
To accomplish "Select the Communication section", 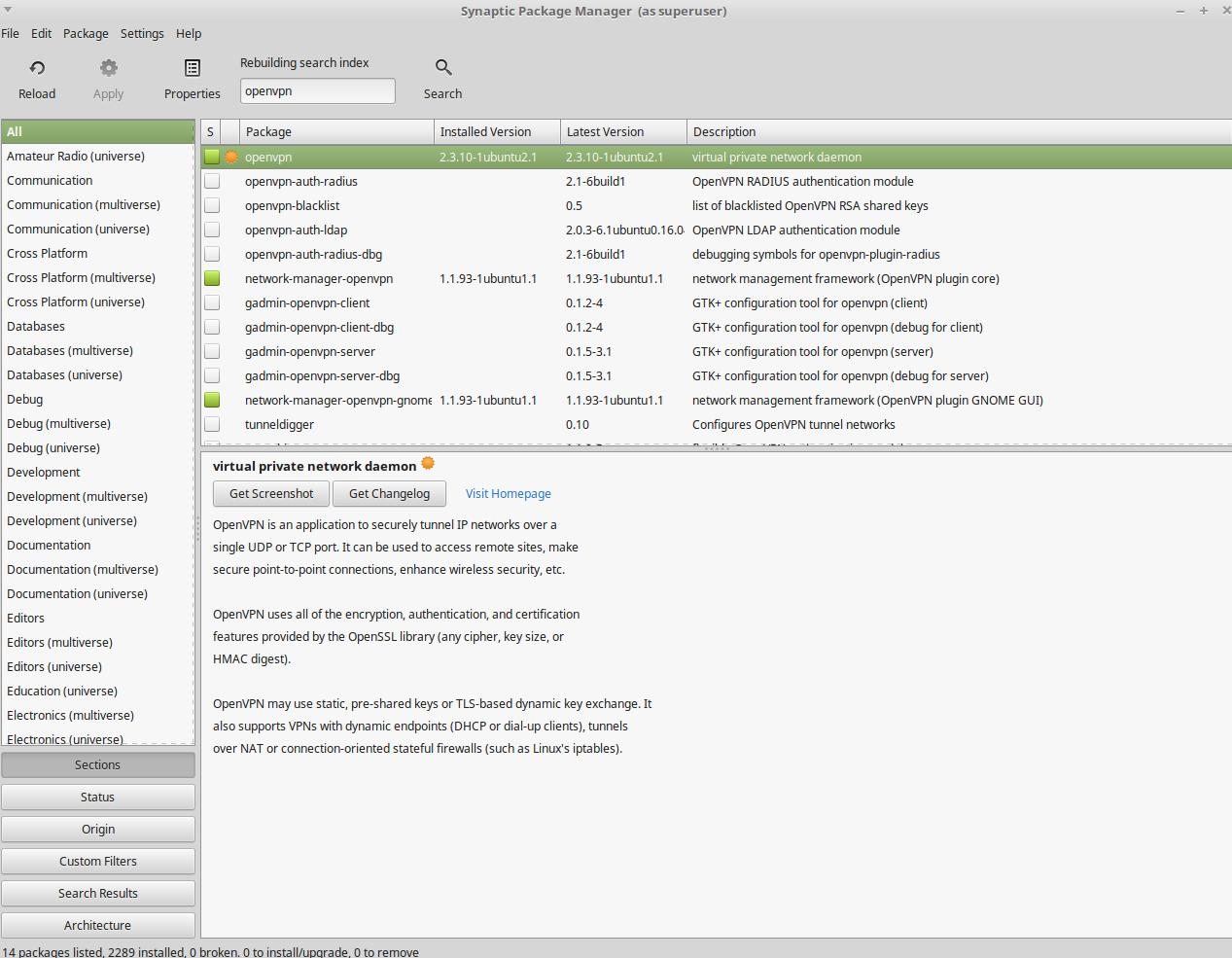I will click(x=97, y=180).
